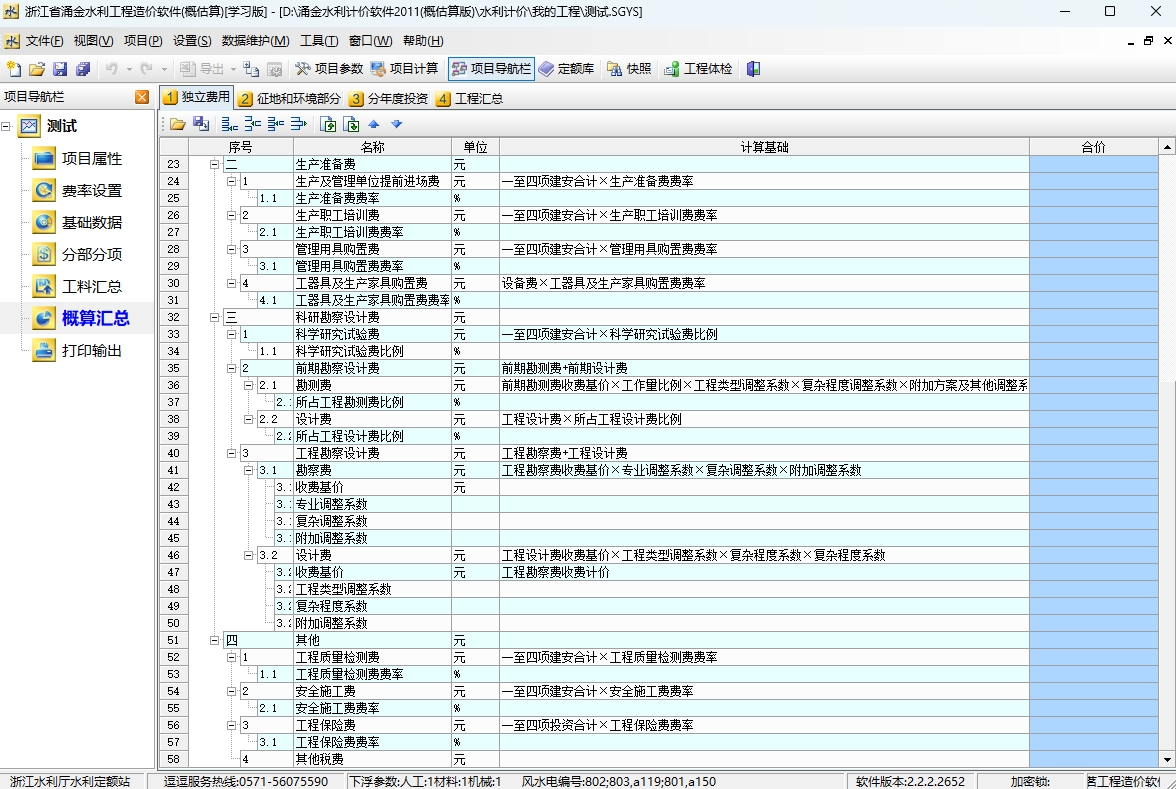Click the new file icon in toolbar
The image size is (1176, 789).
(14, 69)
